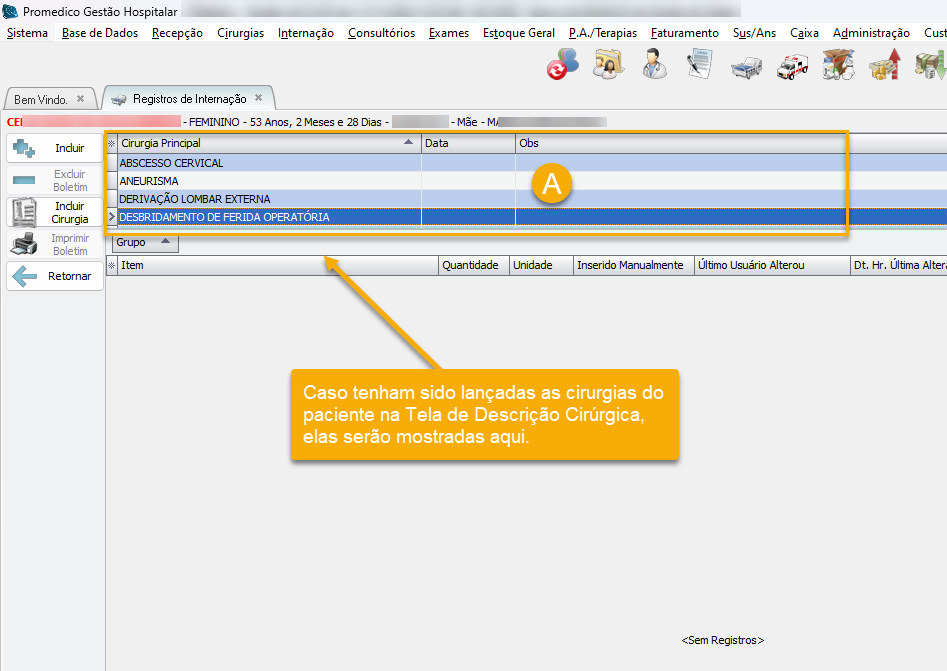Click the document with pen icon
Screen dimensions: 947x671
[699, 65]
